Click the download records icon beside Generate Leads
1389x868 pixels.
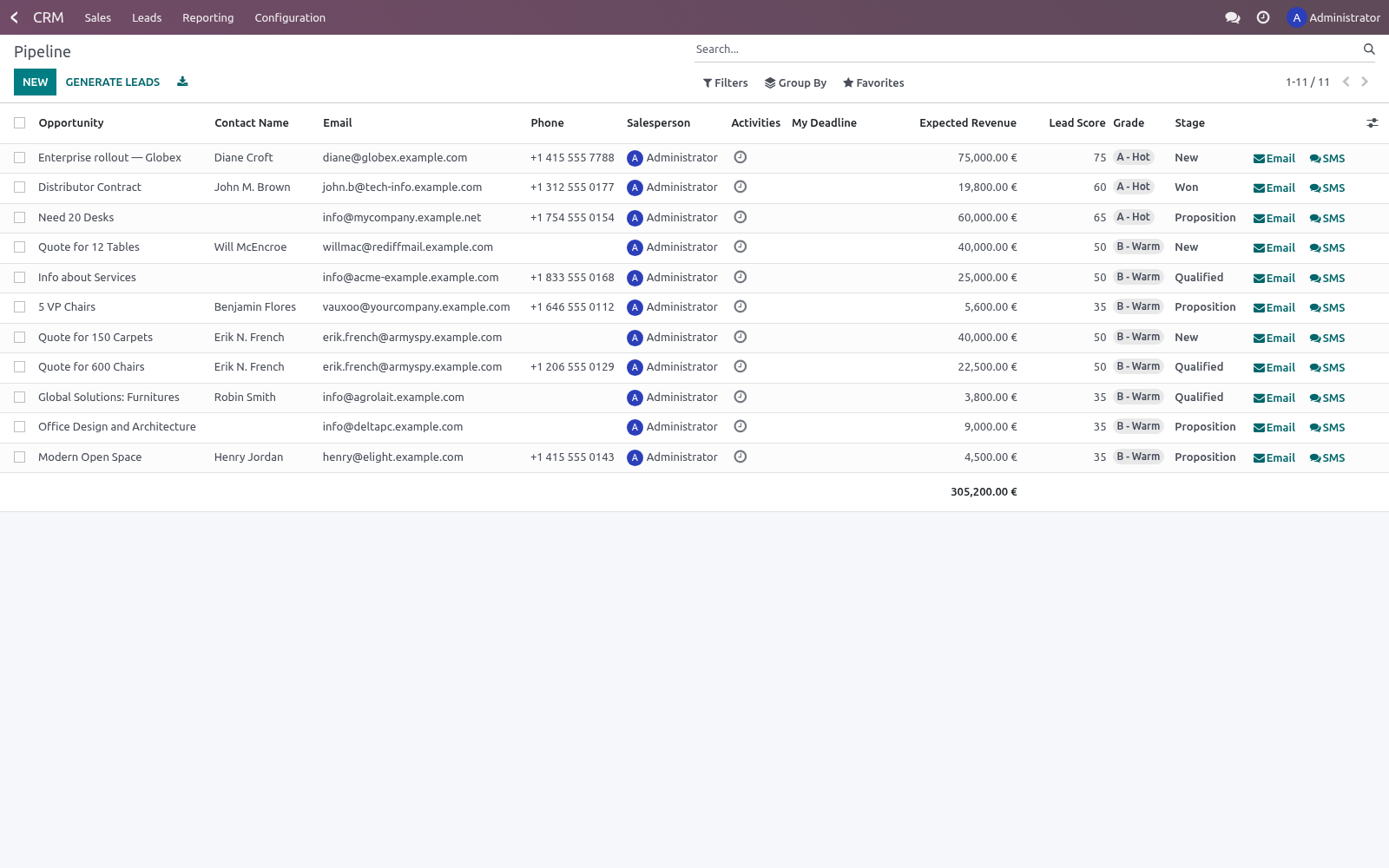point(182,82)
